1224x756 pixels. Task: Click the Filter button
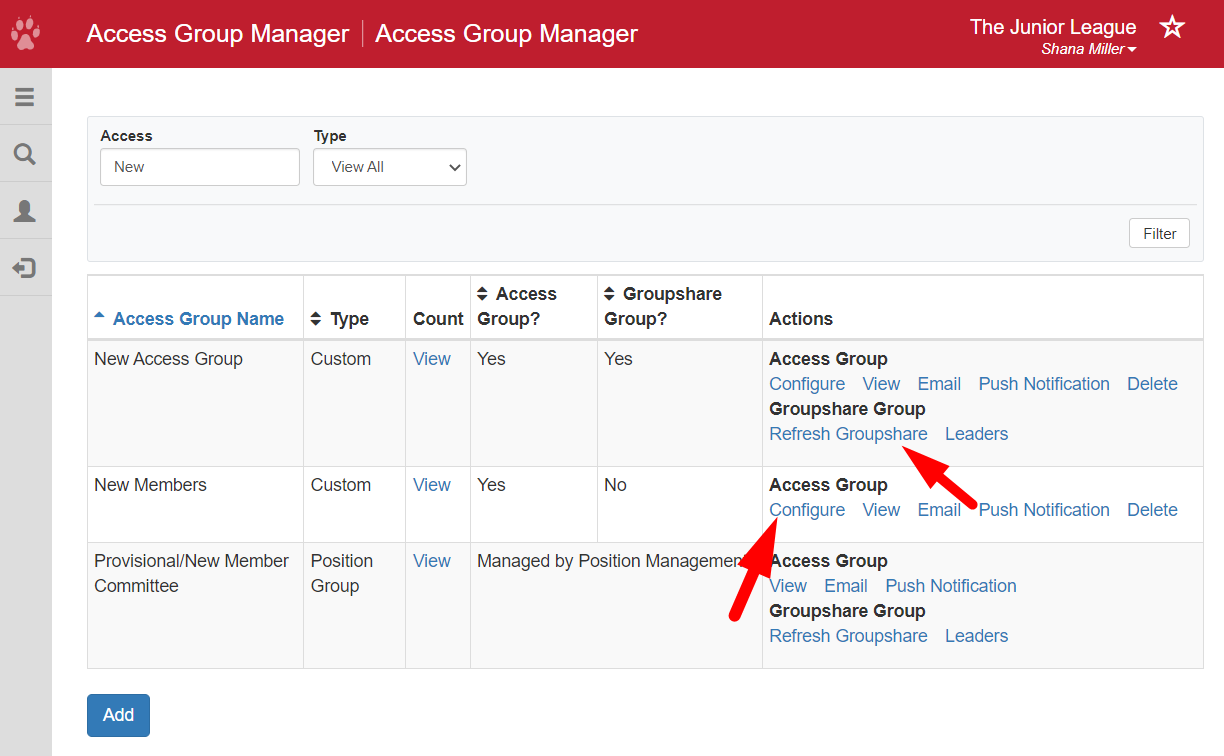point(1160,233)
